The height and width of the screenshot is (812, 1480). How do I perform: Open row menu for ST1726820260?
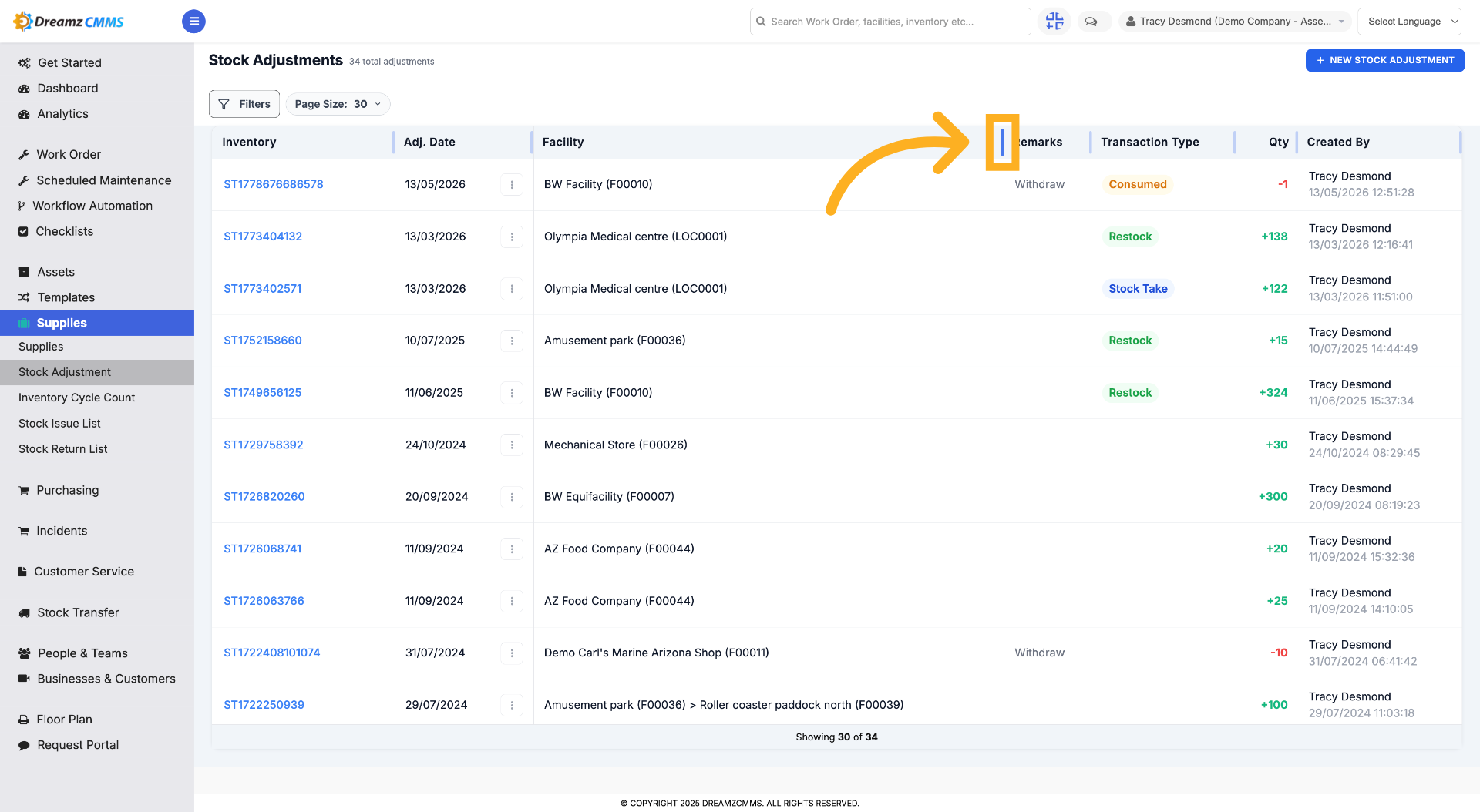pos(512,497)
